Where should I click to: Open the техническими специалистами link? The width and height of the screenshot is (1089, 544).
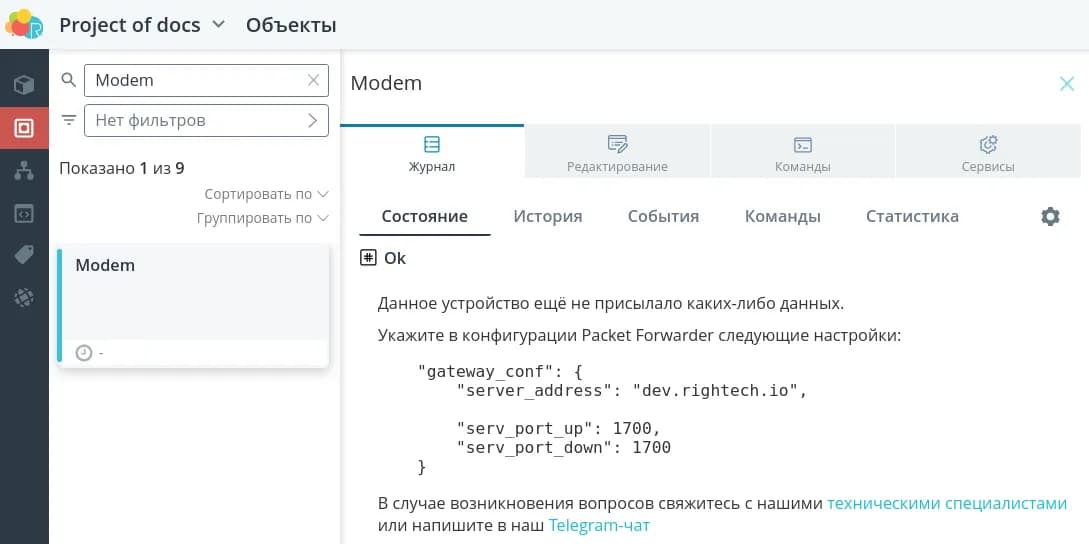[946, 503]
